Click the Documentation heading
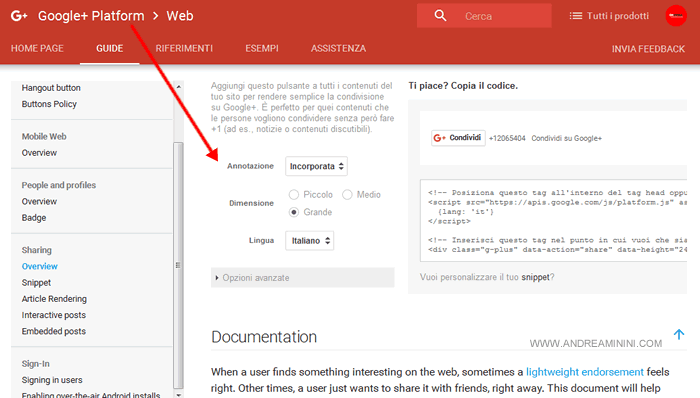The height and width of the screenshot is (398, 700). (x=264, y=337)
